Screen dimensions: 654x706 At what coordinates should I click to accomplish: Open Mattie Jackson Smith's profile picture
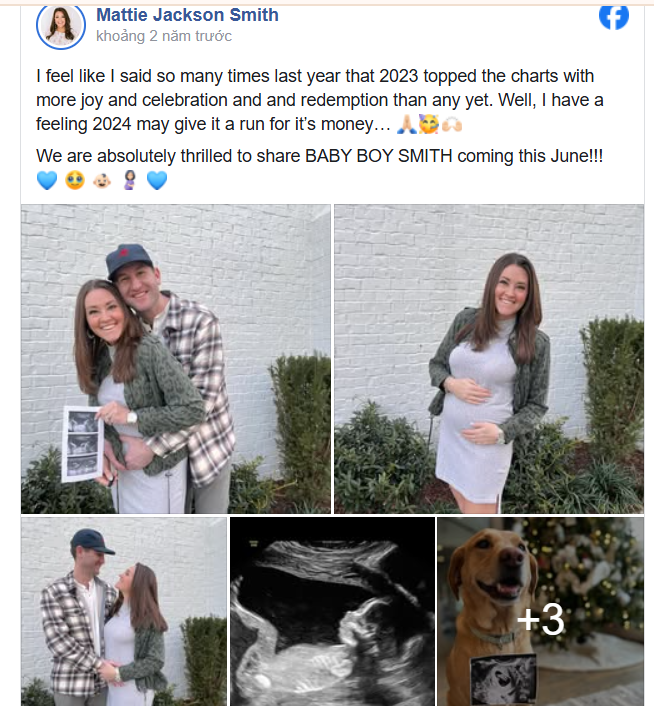[x=60, y=24]
